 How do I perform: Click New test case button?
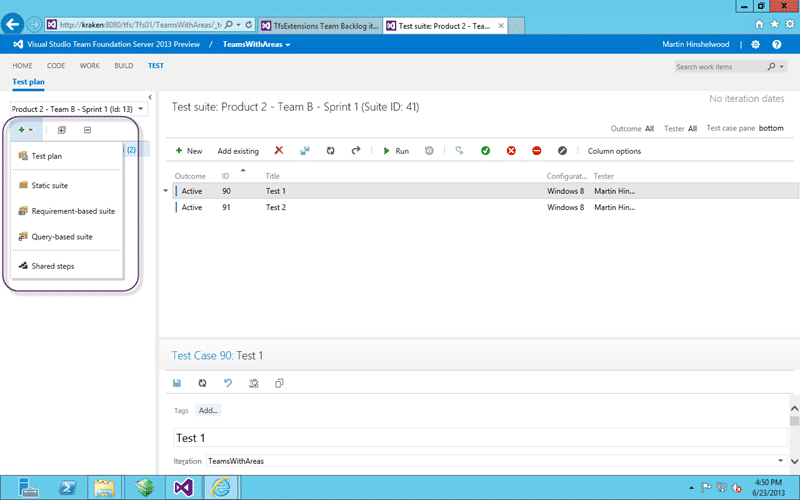tap(189, 151)
